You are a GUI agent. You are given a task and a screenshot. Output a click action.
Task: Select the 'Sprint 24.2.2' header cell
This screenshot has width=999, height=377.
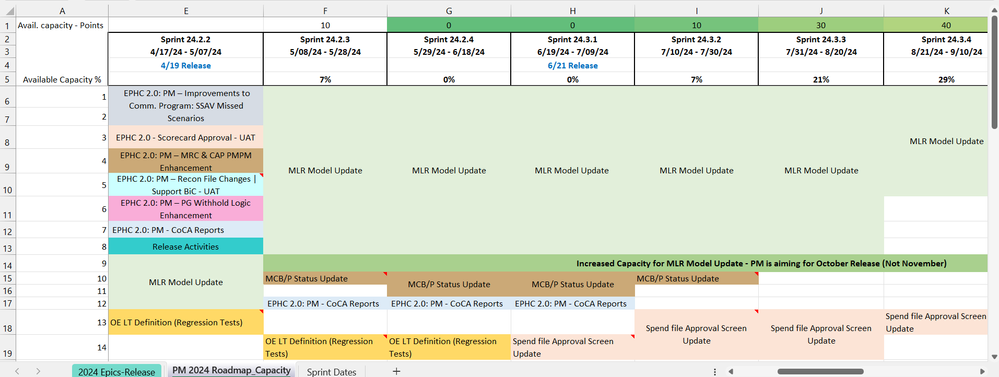click(185, 39)
